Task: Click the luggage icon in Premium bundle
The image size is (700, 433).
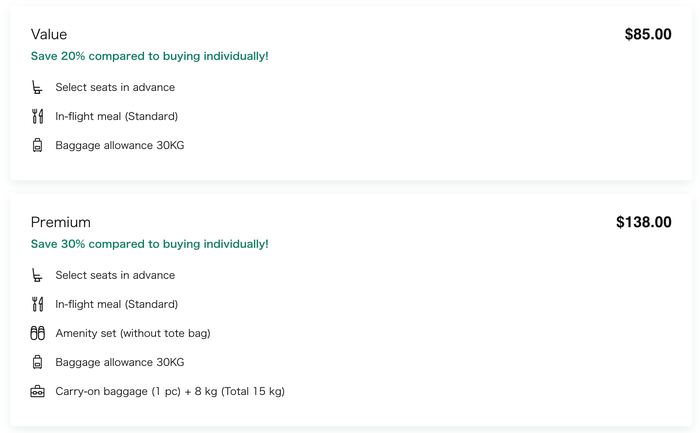Action: pos(38,362)
